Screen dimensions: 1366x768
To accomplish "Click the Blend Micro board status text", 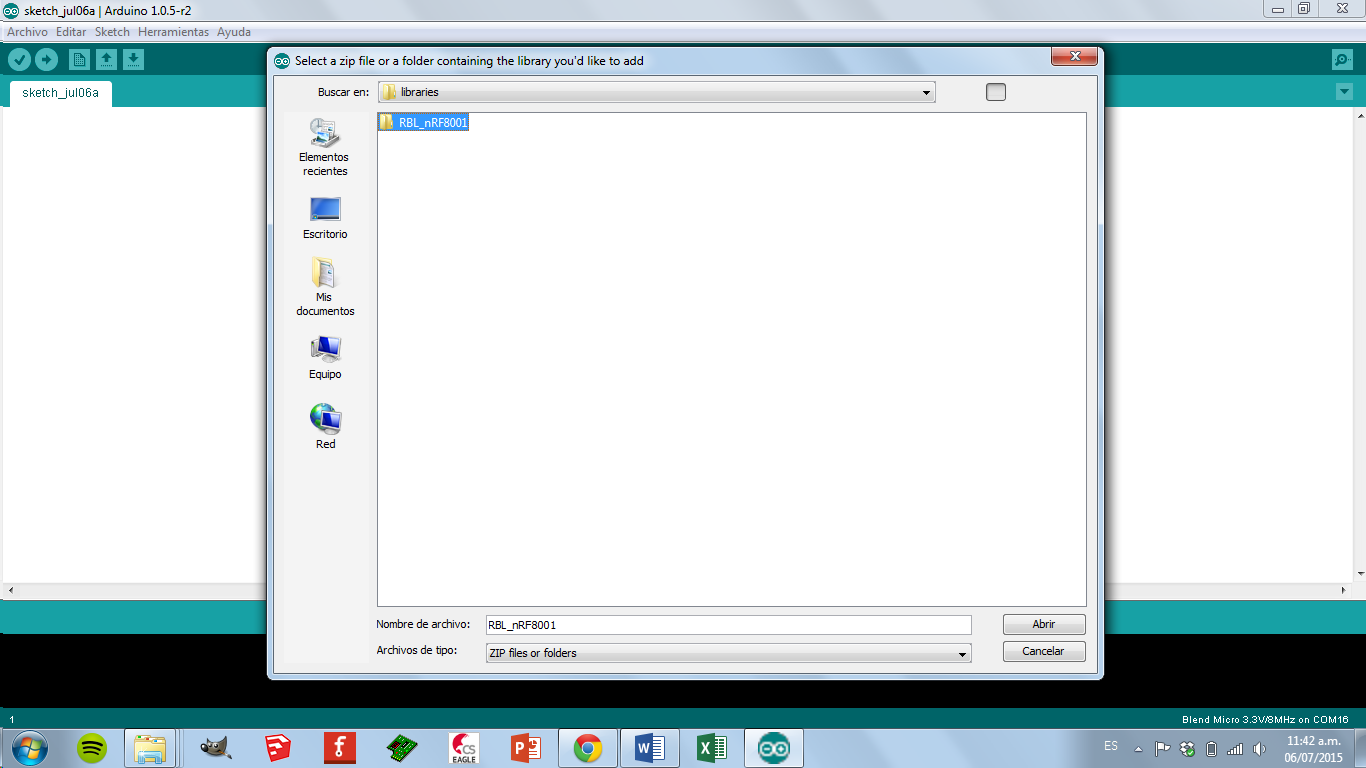I will tap(1265, 719).
